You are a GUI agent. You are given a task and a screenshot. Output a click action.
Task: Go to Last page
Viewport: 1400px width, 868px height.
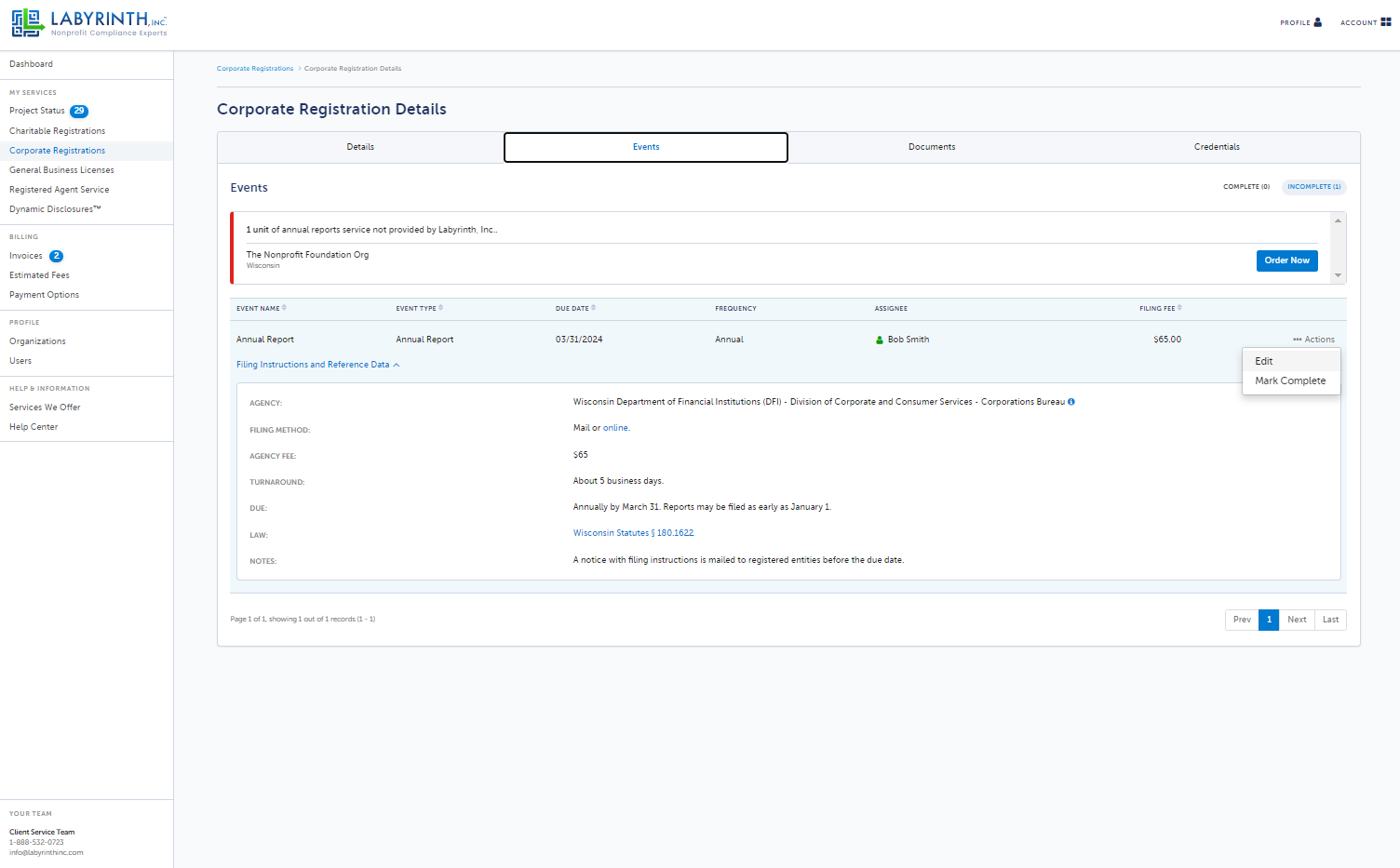pyautogui.click(x=1330, y=620)
